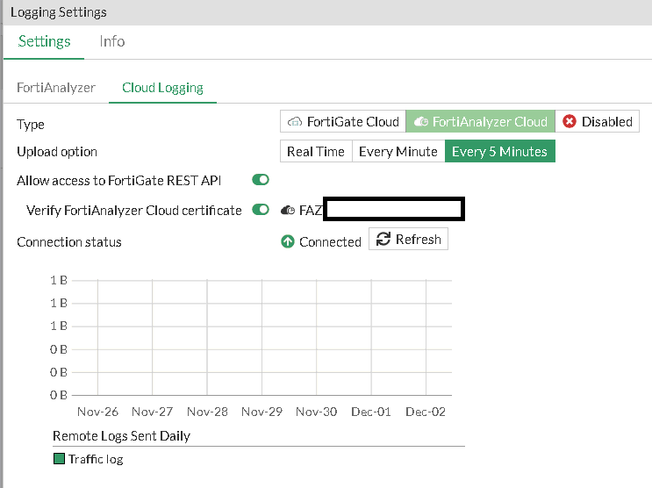This screenshot has width=652, height=488.
Task: Toggle Verify FortiAnalyzer Cloud certificate switch
Action: (261, 210)
